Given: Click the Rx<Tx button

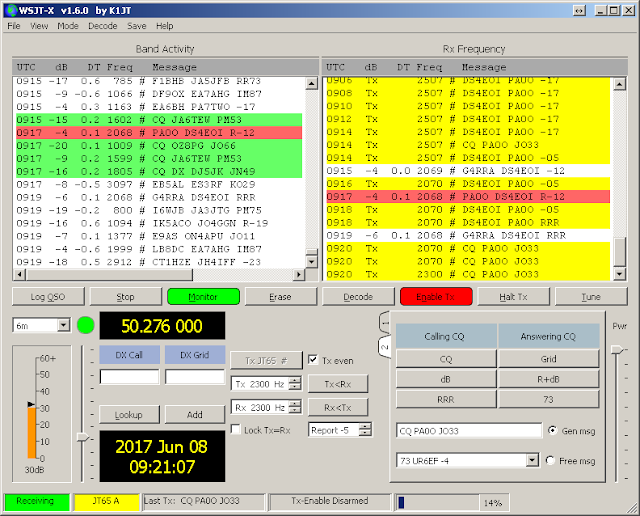Looking at the screenshot, I should click(x=338, y=407).
